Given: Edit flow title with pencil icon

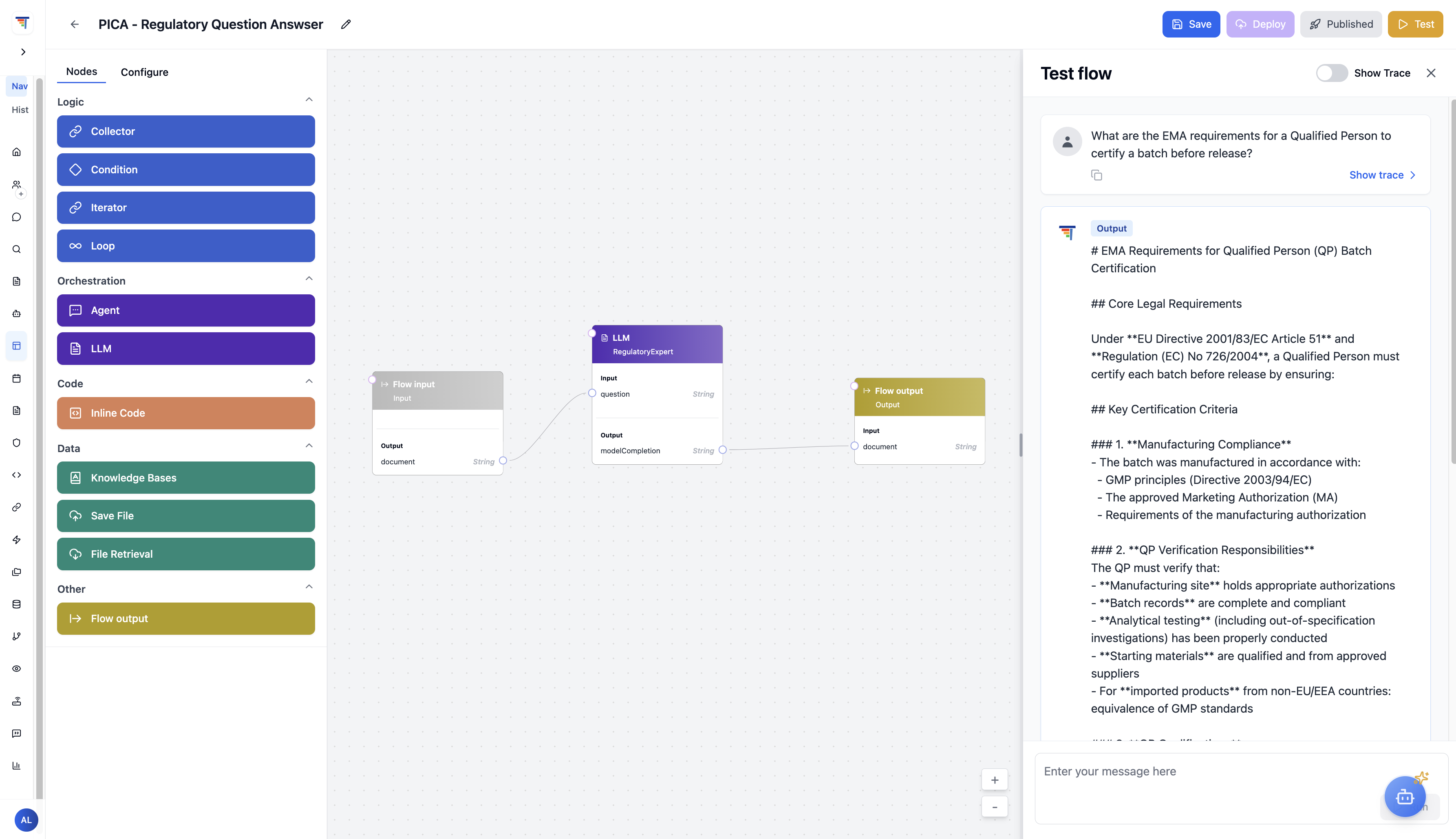Looking at the screenshot, I should (346, 24).
